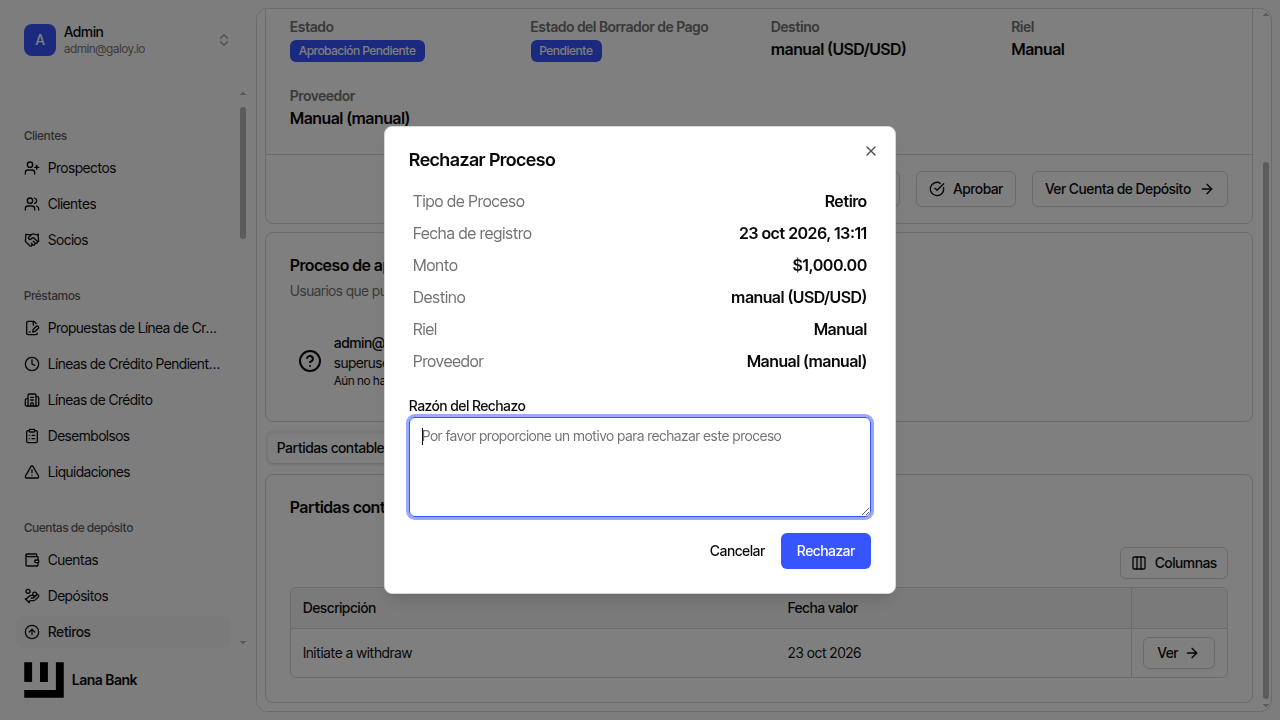
Task: Open Prospectos icon in sidebar
Action: 32,168
